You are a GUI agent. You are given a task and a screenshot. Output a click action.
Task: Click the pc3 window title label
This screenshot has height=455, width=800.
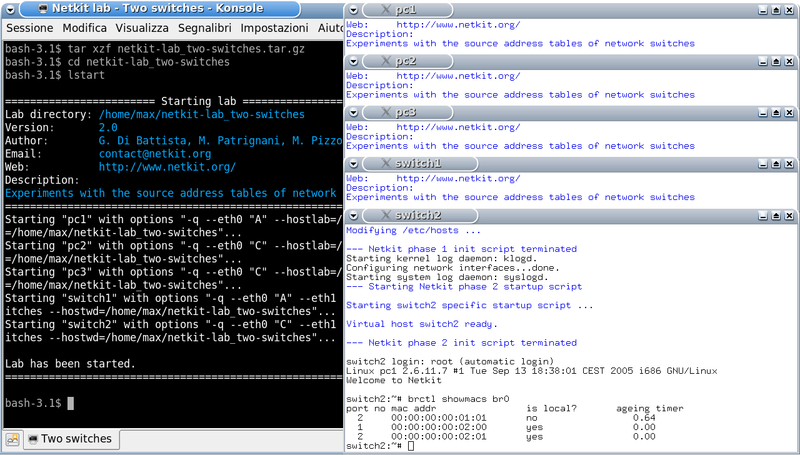(406, 112)
